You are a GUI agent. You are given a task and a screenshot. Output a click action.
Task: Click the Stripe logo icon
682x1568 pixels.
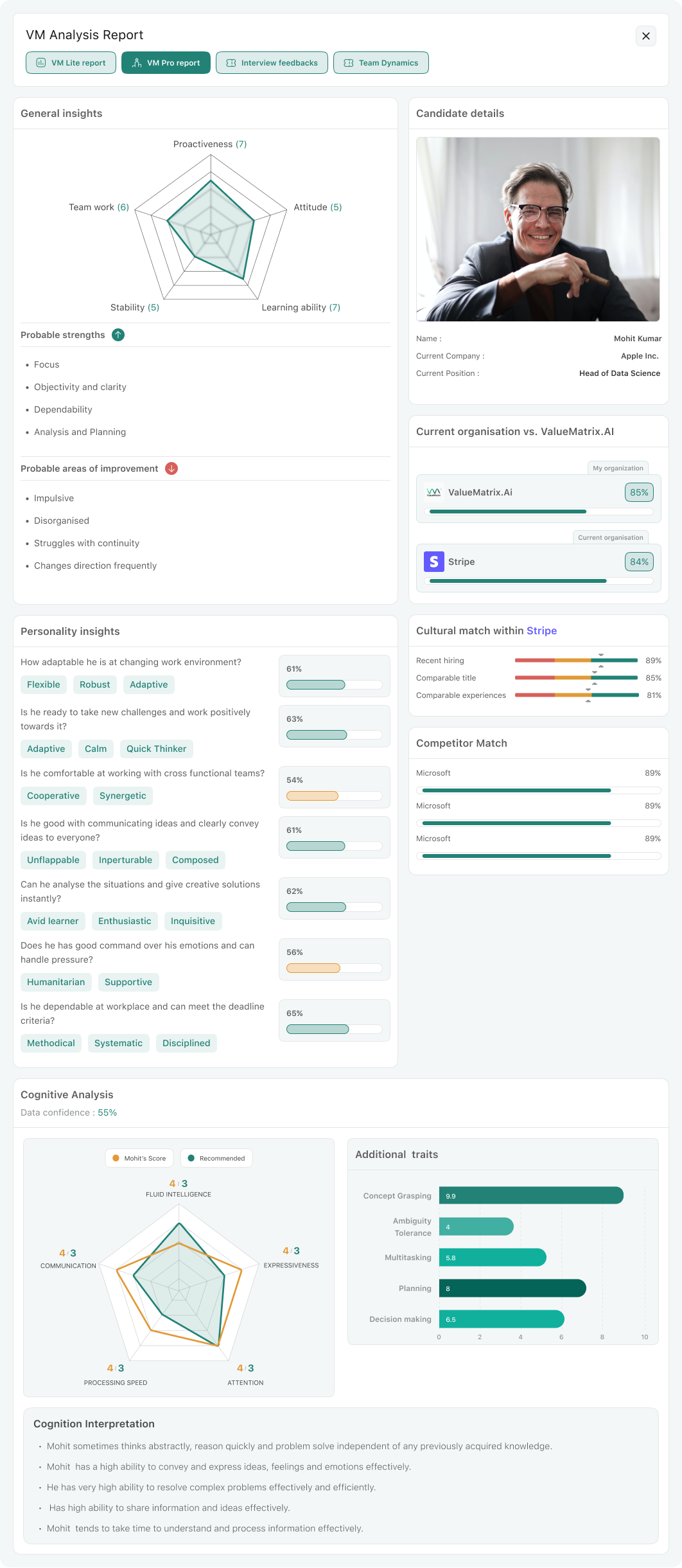[x=433, y=562]
